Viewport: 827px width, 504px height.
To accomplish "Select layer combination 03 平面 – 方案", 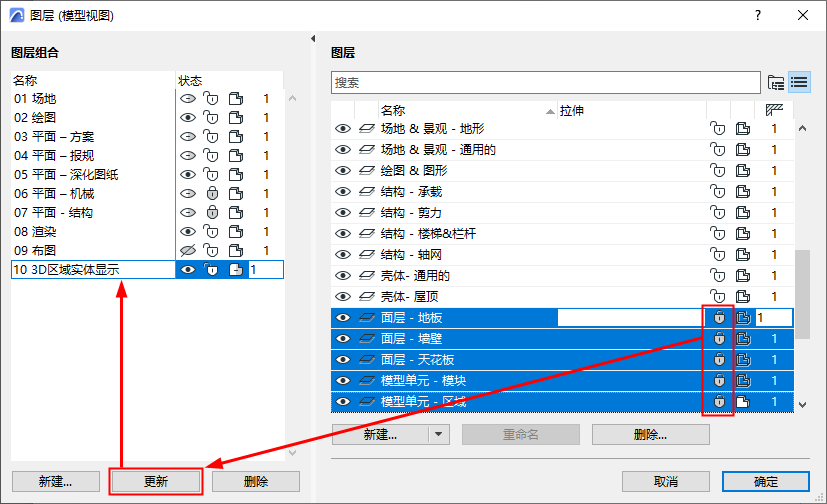I will [54, 137].
